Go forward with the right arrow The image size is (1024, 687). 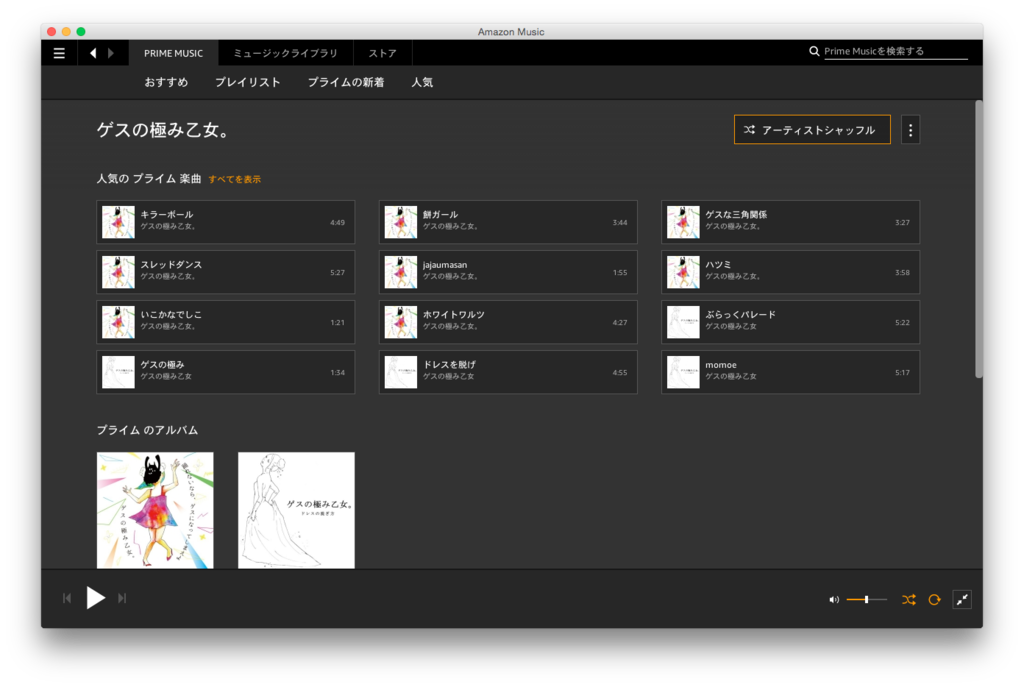coord(111,53)
